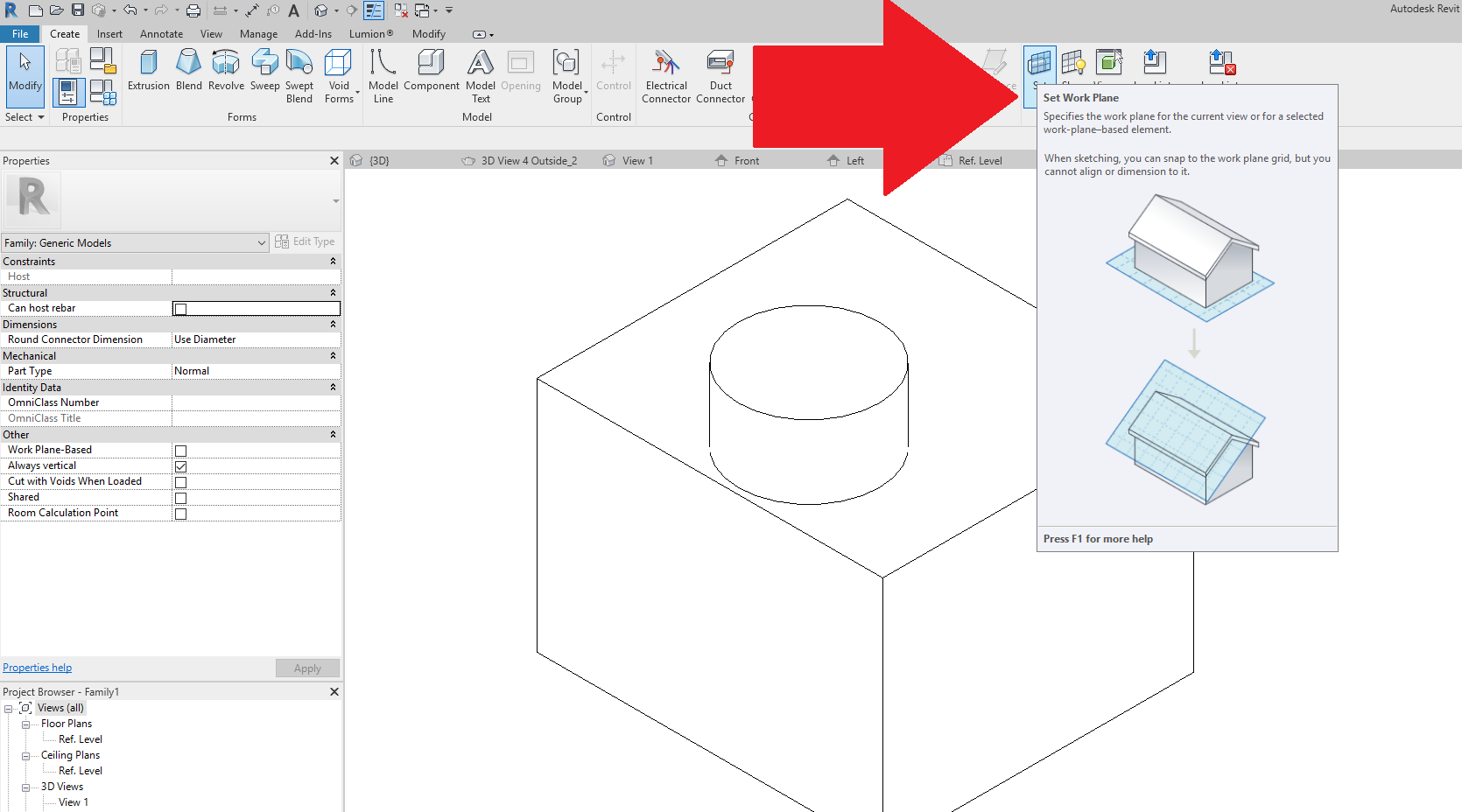This screenshot has width=1462, height=812.
Task: Toggle the Can host rebar checkbox
Action: 180,309
